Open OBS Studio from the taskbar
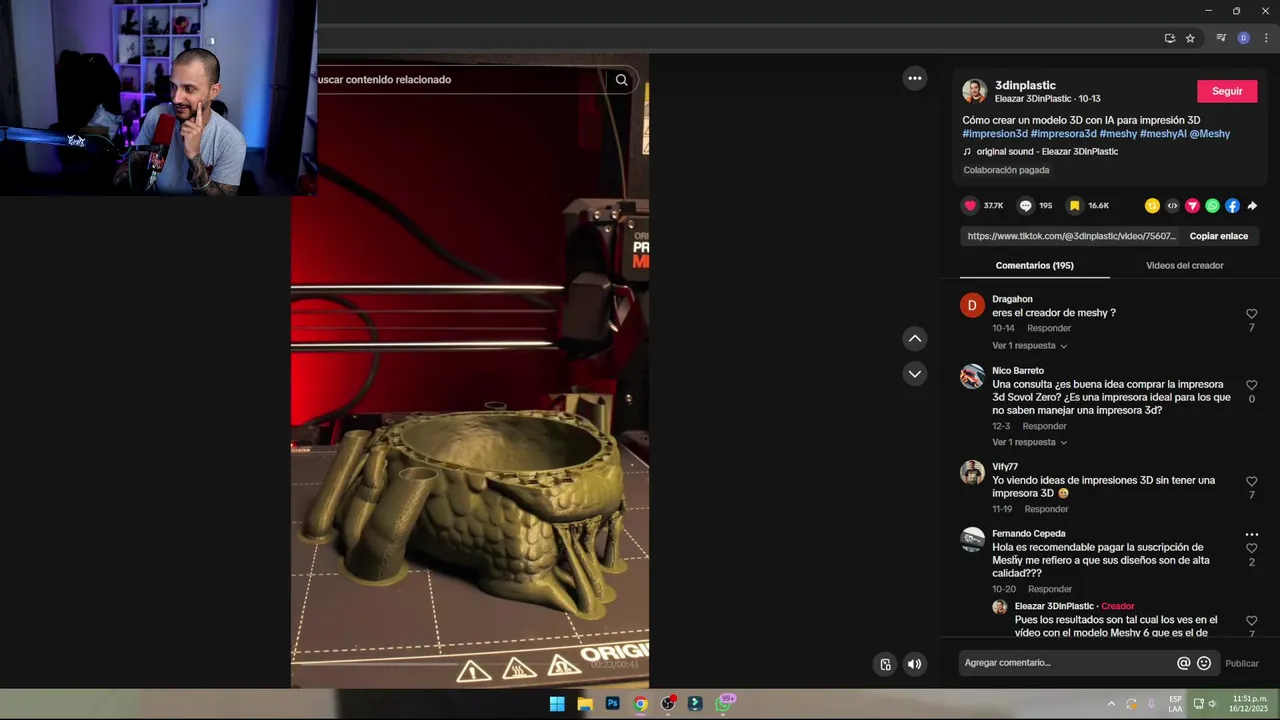The height and width of the screenshot is (720, 1280). point(668,704)
